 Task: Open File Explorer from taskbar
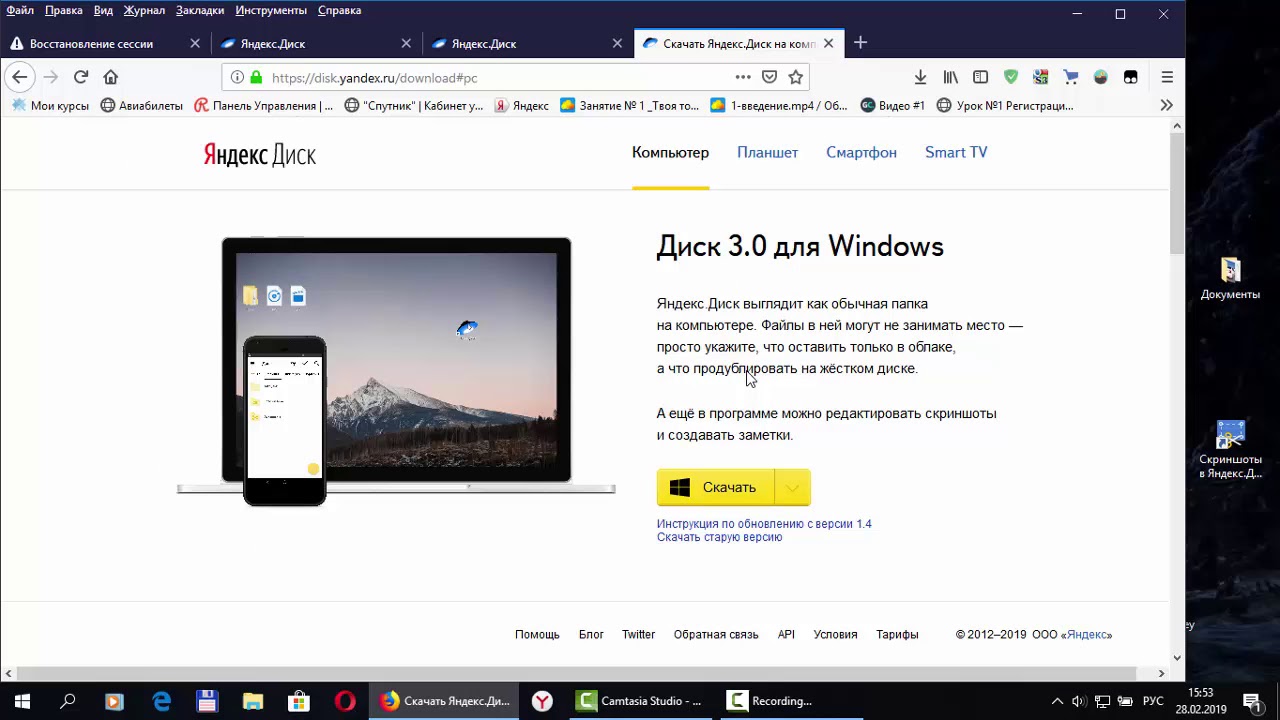253,701
